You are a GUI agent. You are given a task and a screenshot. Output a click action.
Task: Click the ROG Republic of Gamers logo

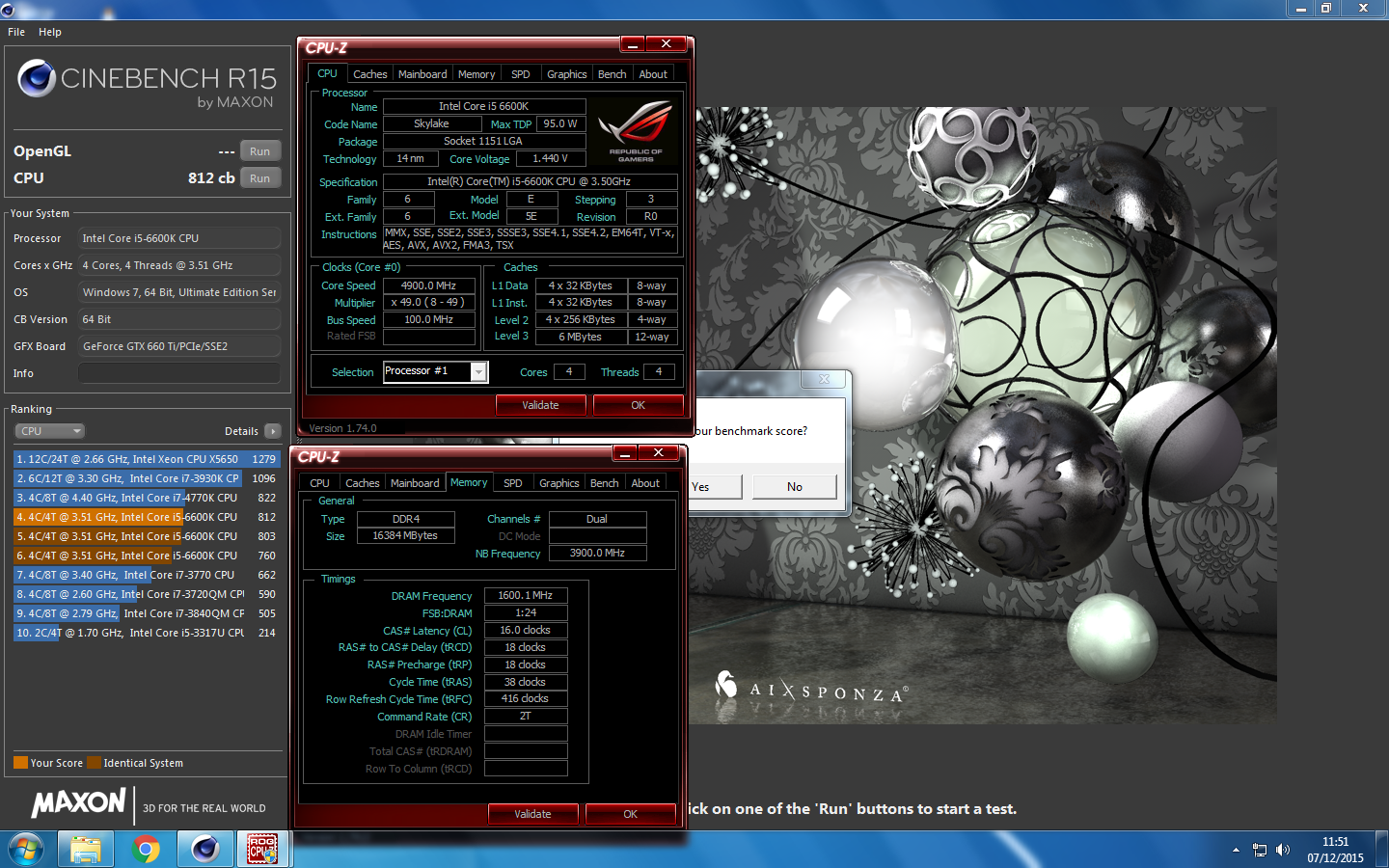click(636, 132)
